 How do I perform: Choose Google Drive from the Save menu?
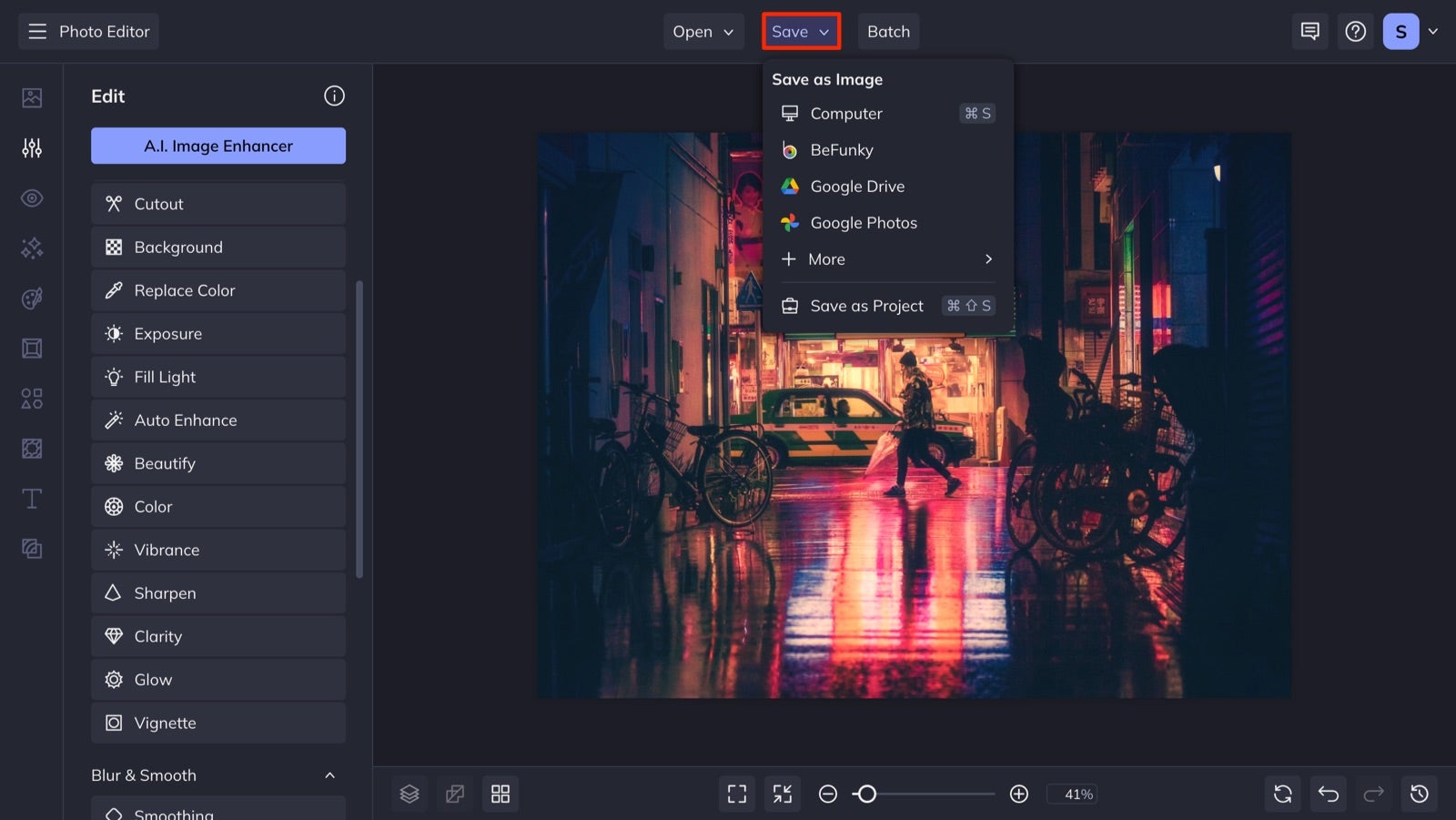[x=857, y=186]
